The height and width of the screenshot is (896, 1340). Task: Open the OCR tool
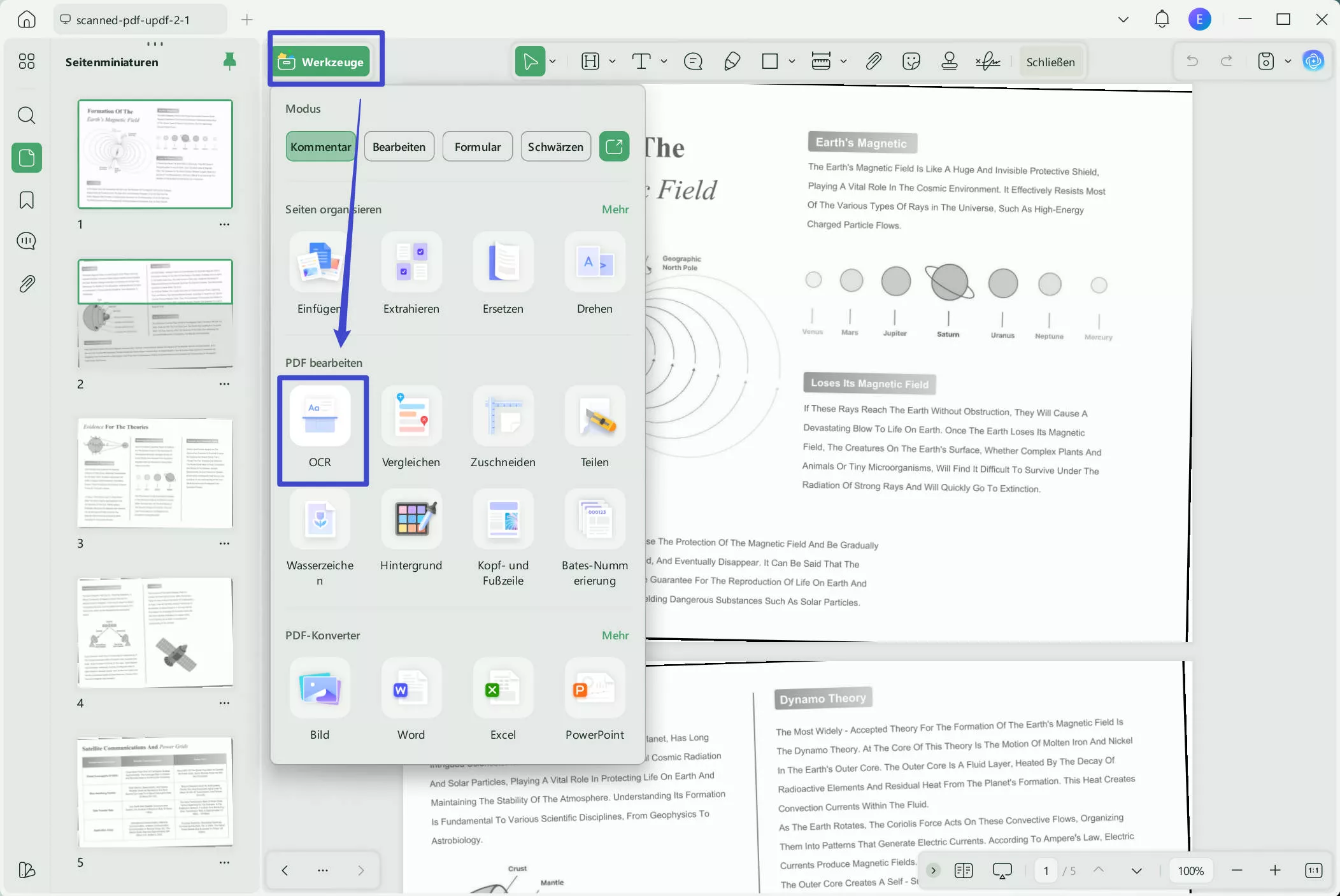(320, 416)
